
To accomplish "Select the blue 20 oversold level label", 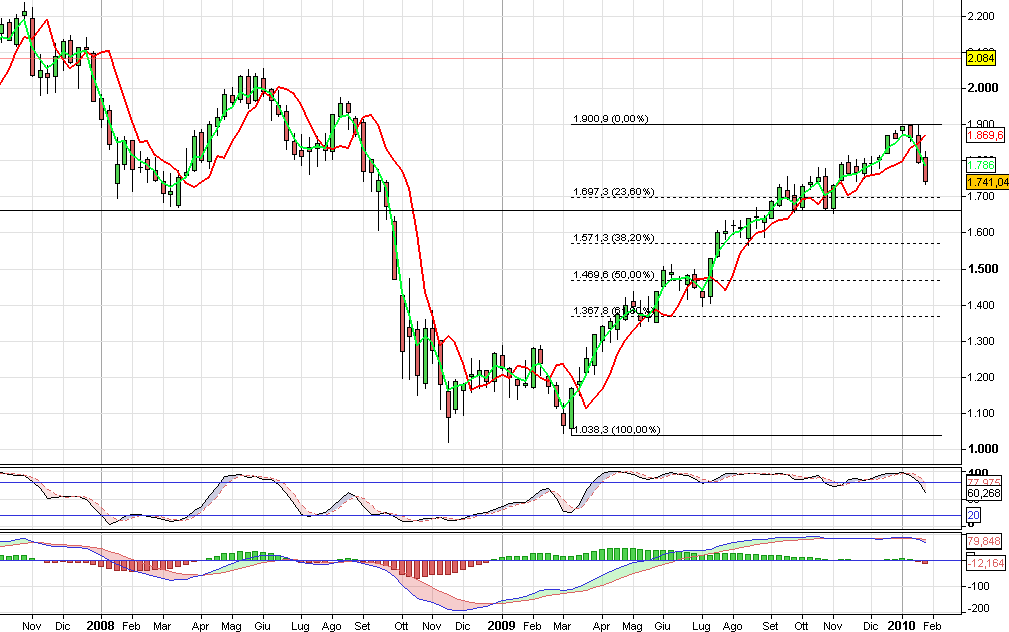I will coord(972,515).
